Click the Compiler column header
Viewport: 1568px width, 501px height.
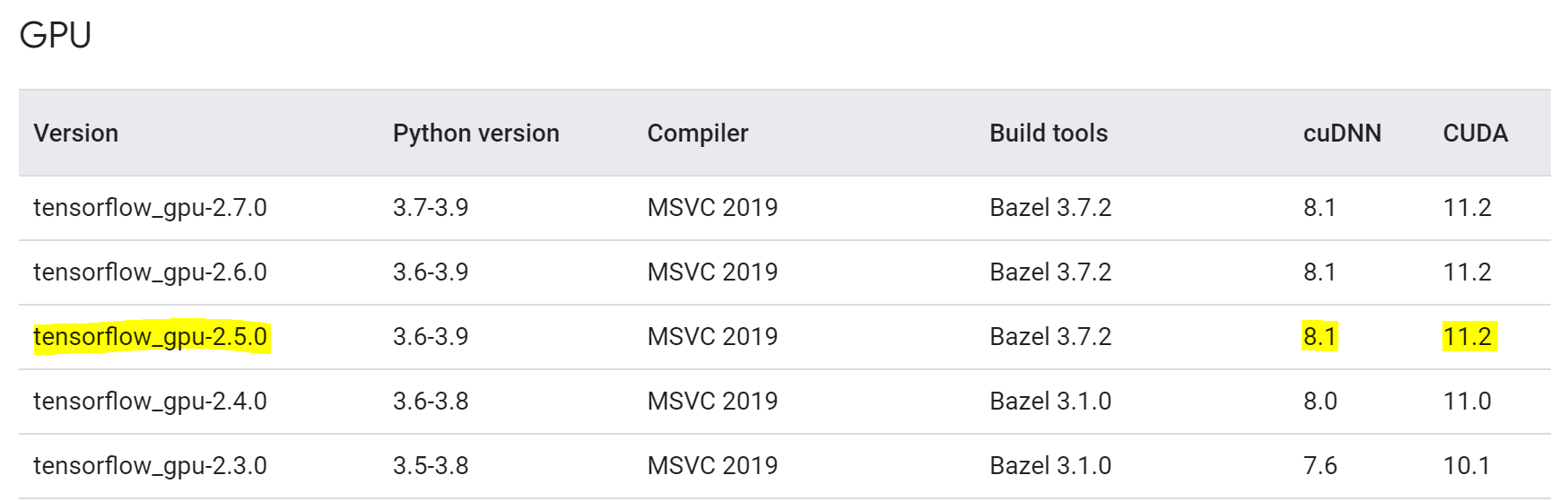(x=697, y=134)
